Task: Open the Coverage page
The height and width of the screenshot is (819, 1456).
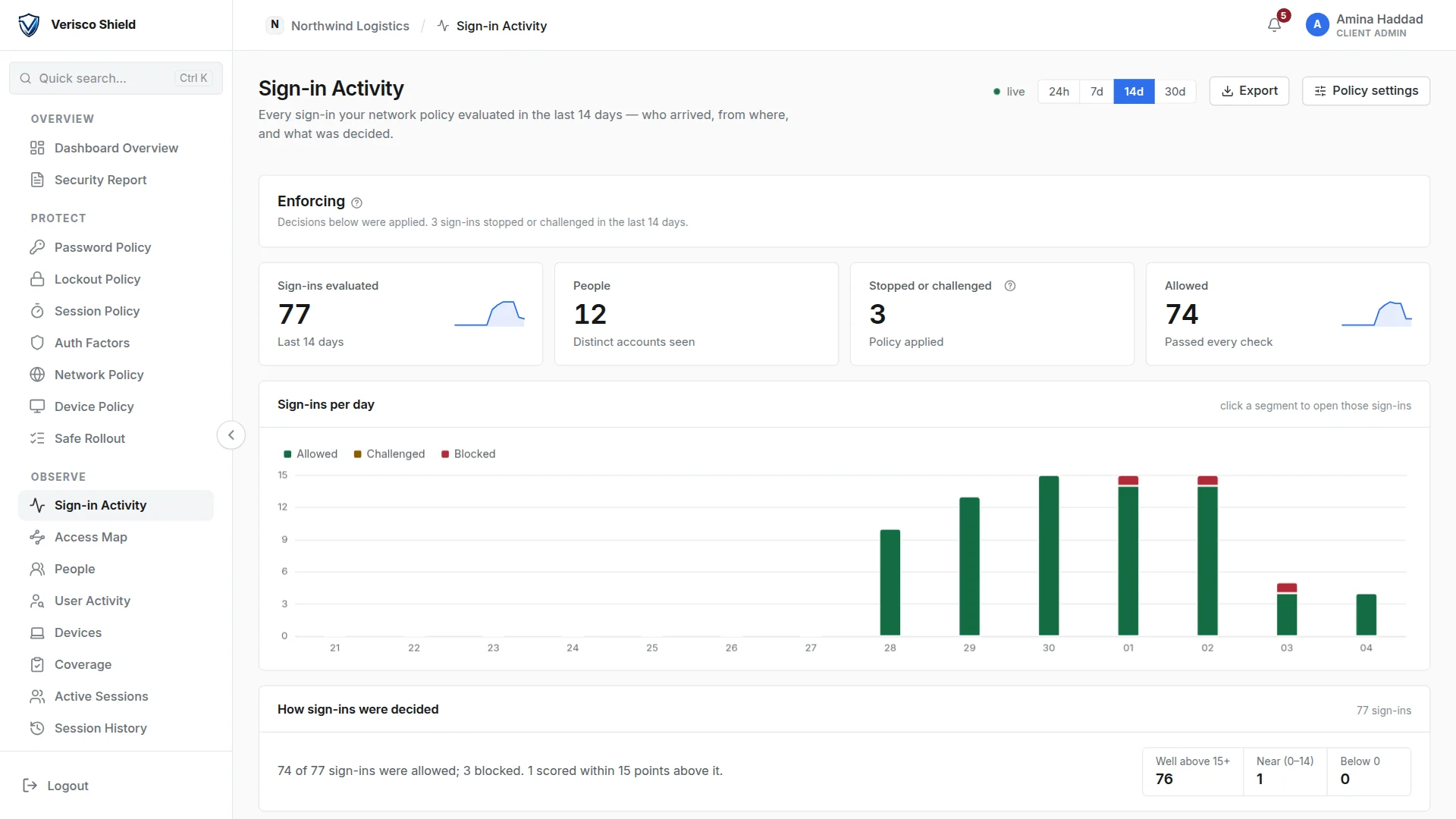Action: pyautogui.click(x=116, y=664)
